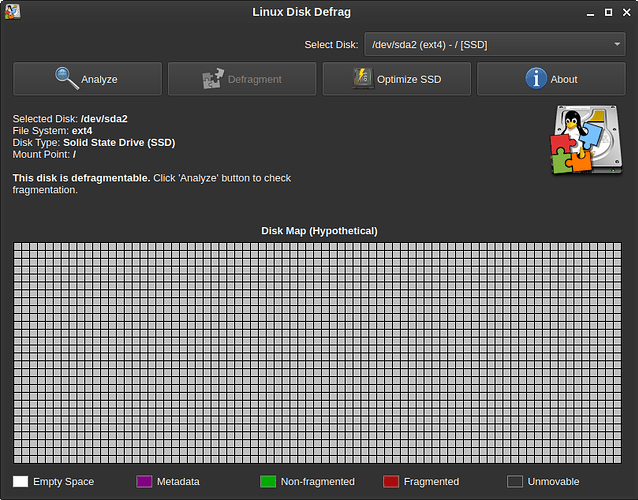Minimize the Linux Disk Defrag window

[x=583, y=11]
